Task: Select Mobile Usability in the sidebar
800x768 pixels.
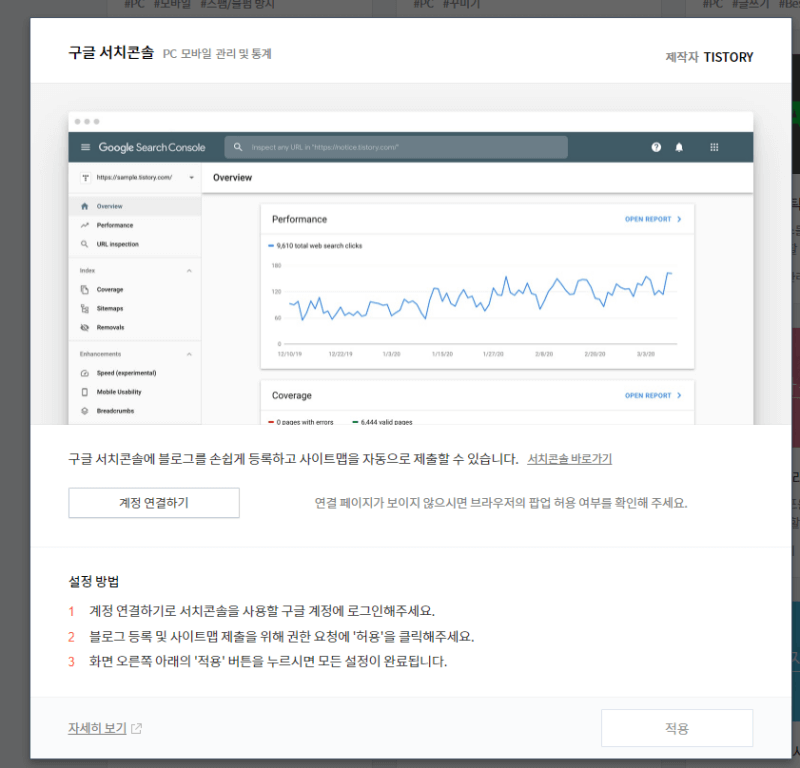Action: tap(119, 392)
